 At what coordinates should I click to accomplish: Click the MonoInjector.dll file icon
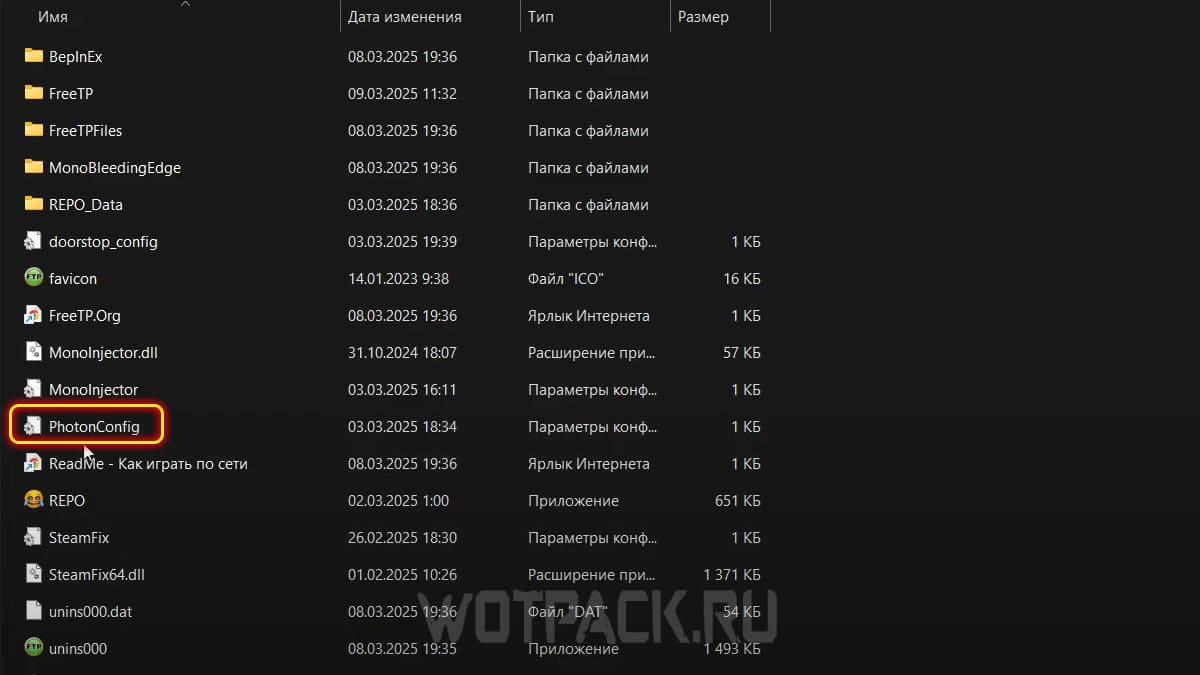click(x=33, y=352)
